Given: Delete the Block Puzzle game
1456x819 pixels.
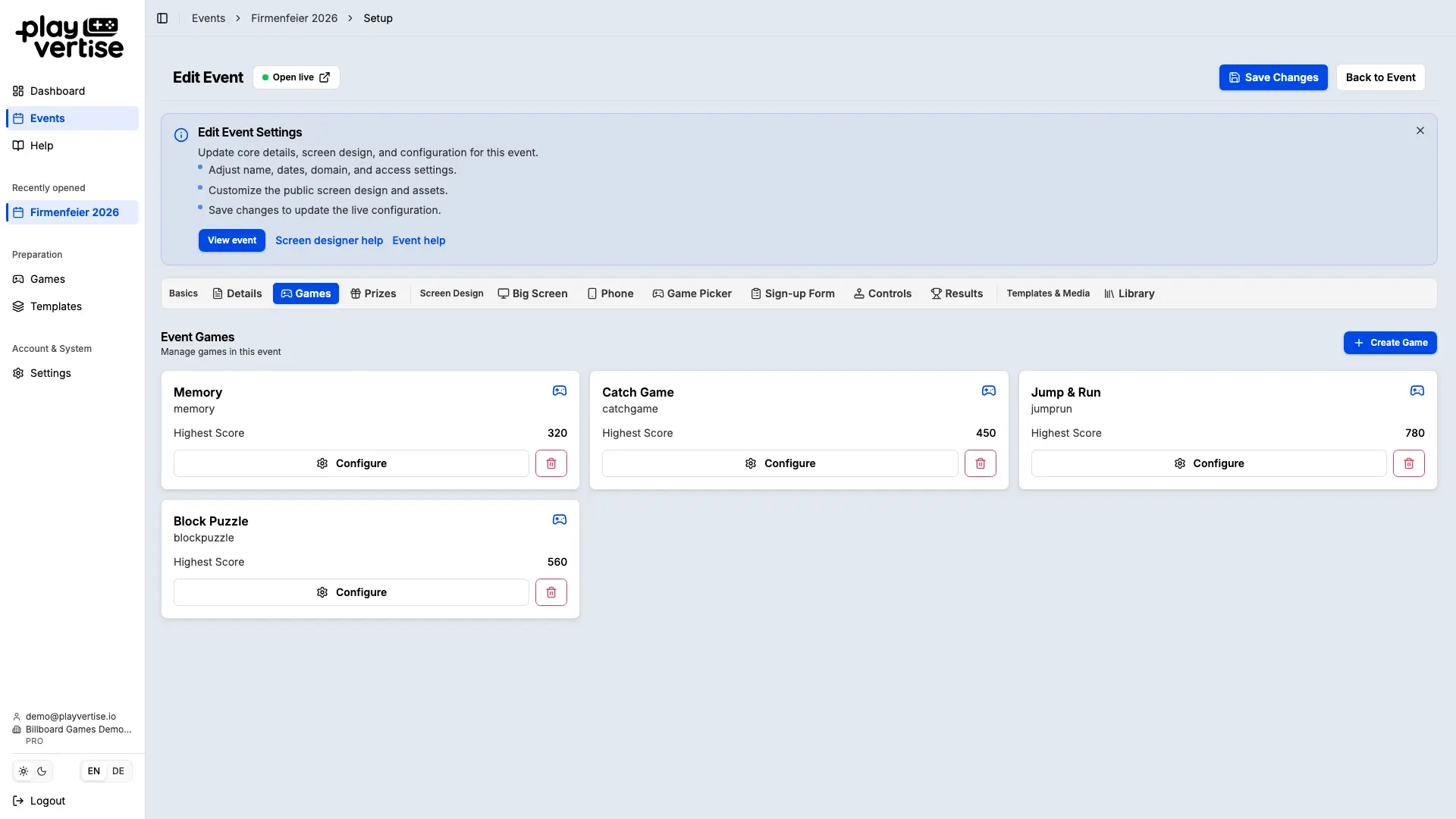Looking at the screenshot, I should coord(551,592).
